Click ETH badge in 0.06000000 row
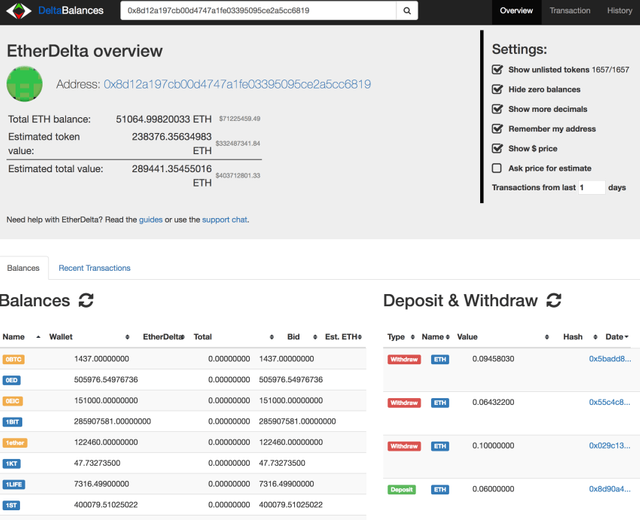The image size is (640, 520). pyautogui.click(x=440, y=489)
